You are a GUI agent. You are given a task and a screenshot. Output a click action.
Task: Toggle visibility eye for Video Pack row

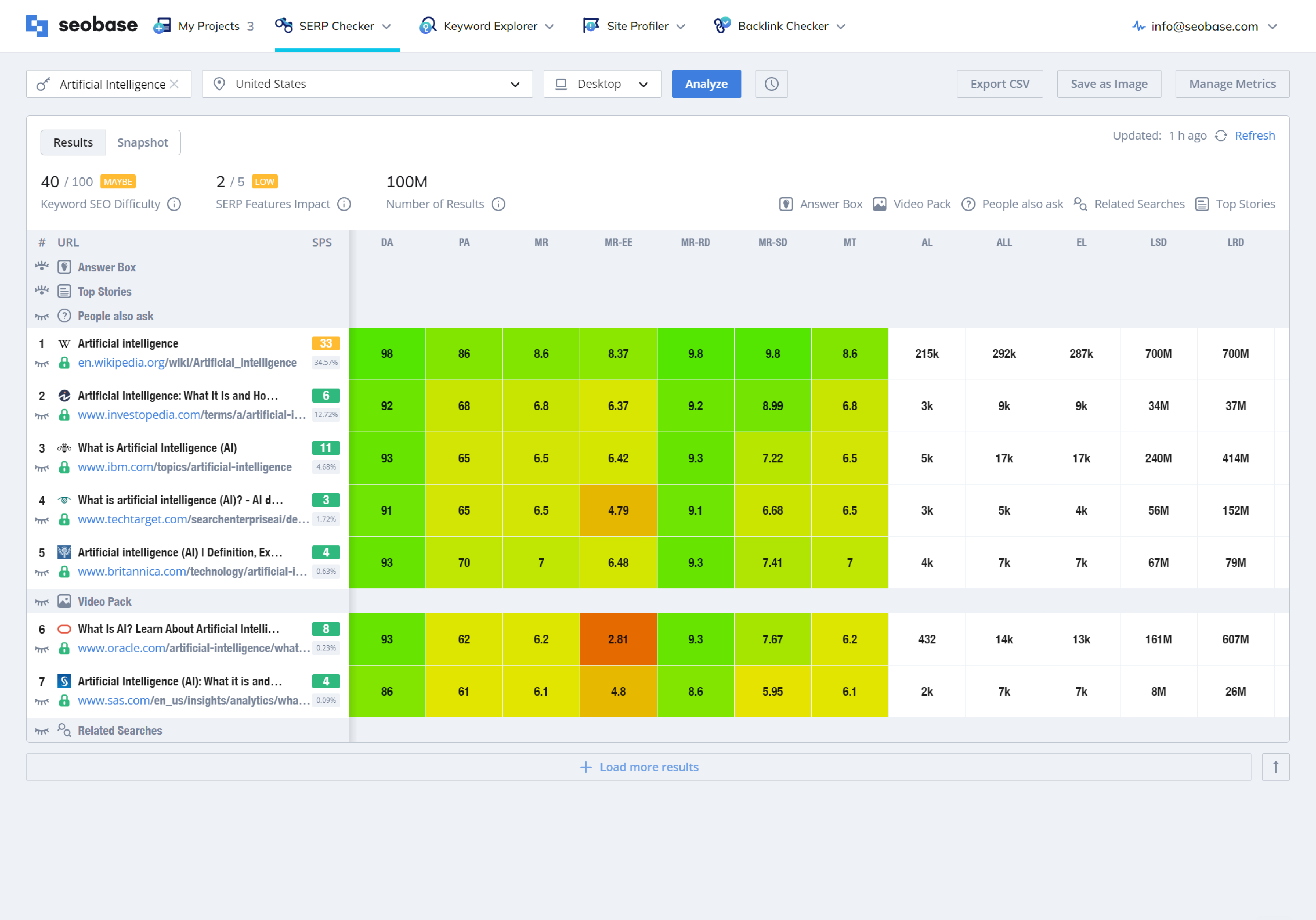pos(42,602)
